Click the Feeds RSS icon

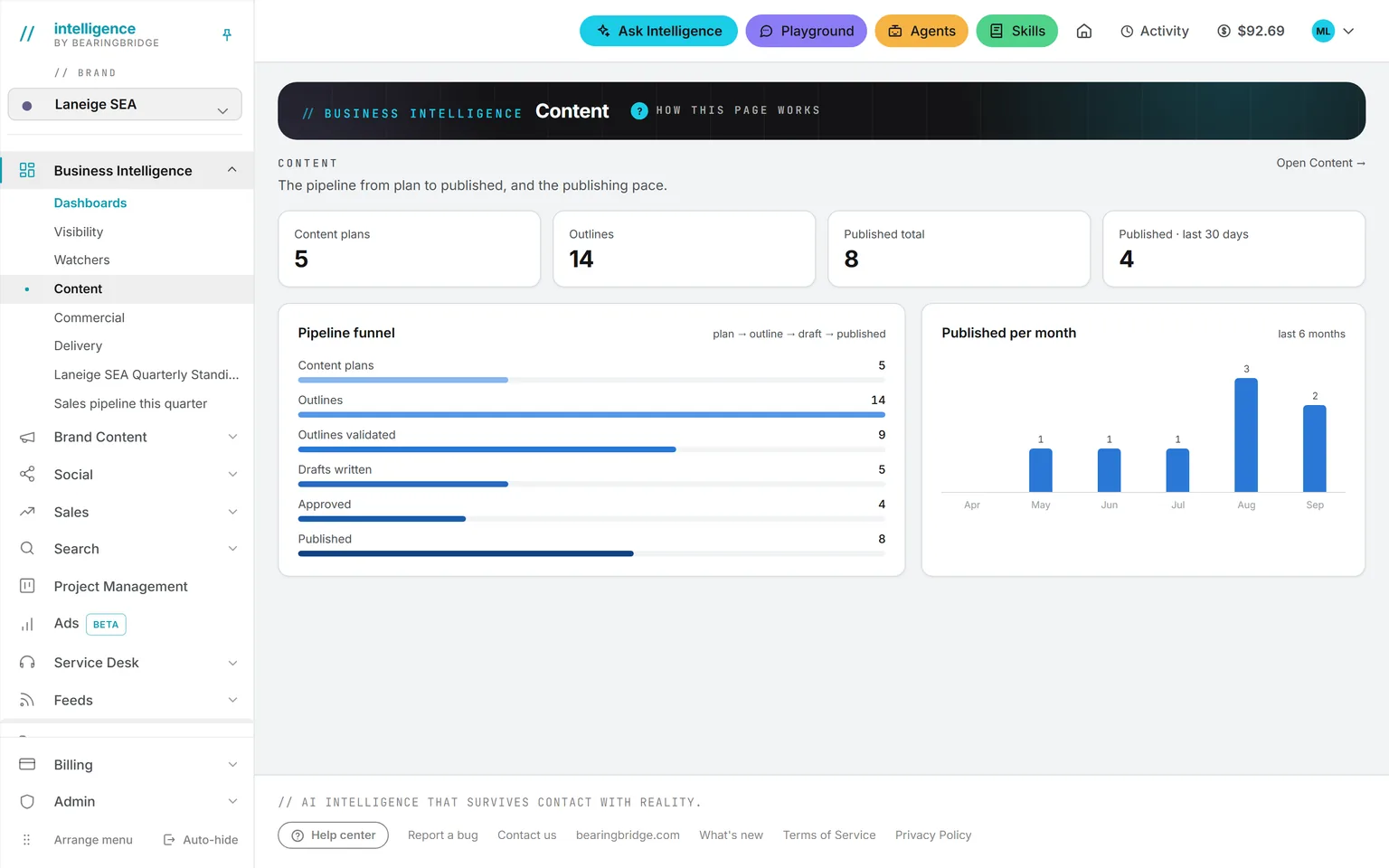point(27,700)
